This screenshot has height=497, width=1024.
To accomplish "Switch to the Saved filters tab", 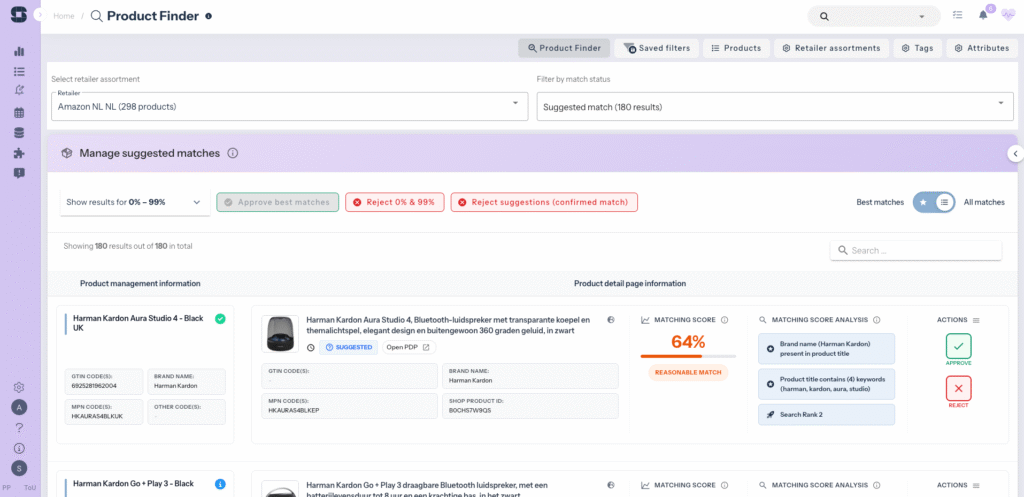I will (x=657, y=48).
